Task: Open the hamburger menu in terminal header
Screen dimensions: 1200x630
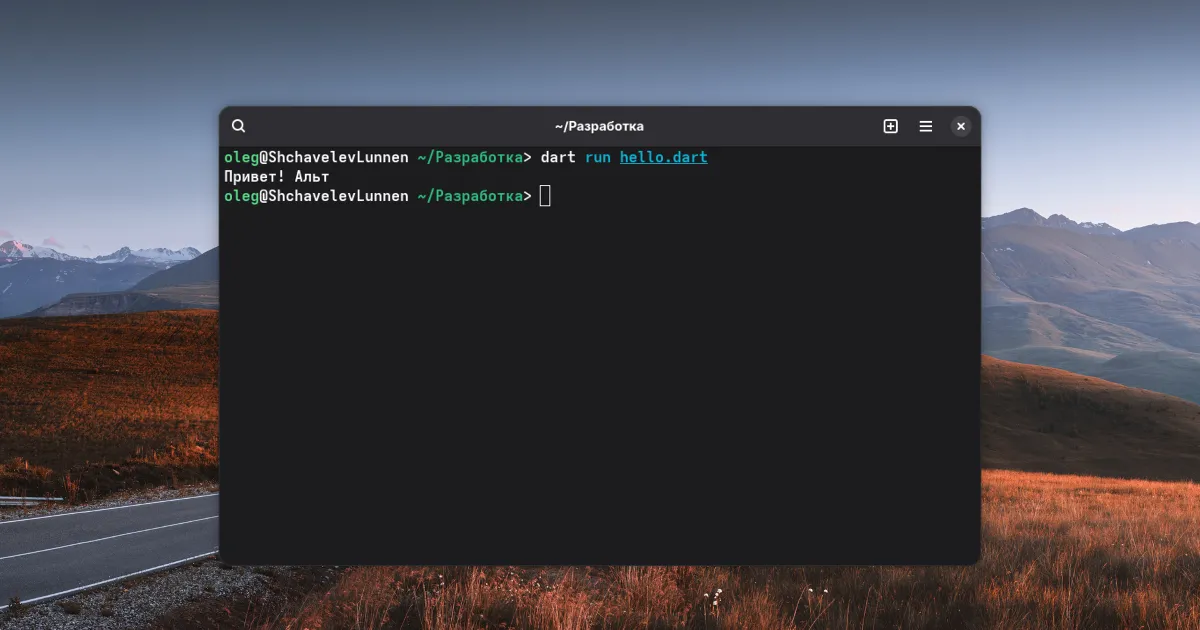Action: coord(926,126)
